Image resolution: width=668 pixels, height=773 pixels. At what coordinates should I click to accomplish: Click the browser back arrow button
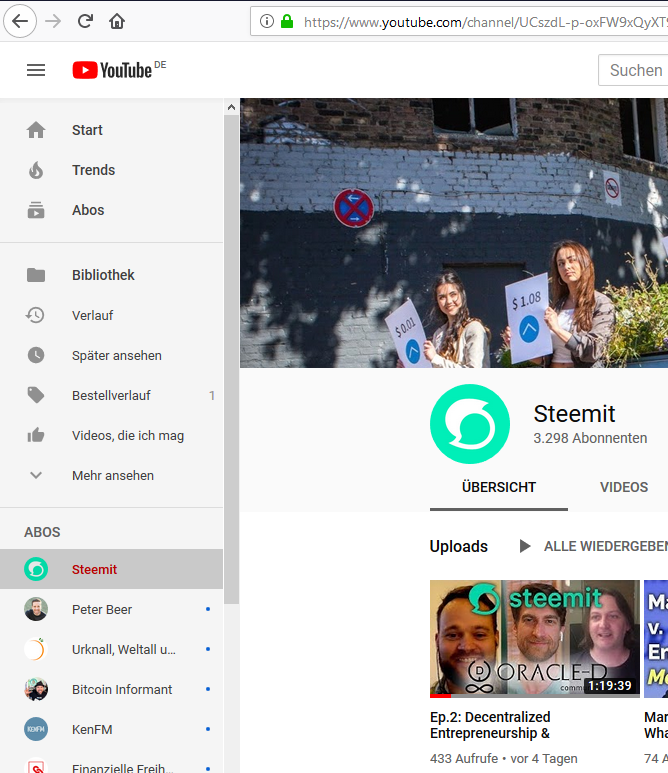(20, 21)
